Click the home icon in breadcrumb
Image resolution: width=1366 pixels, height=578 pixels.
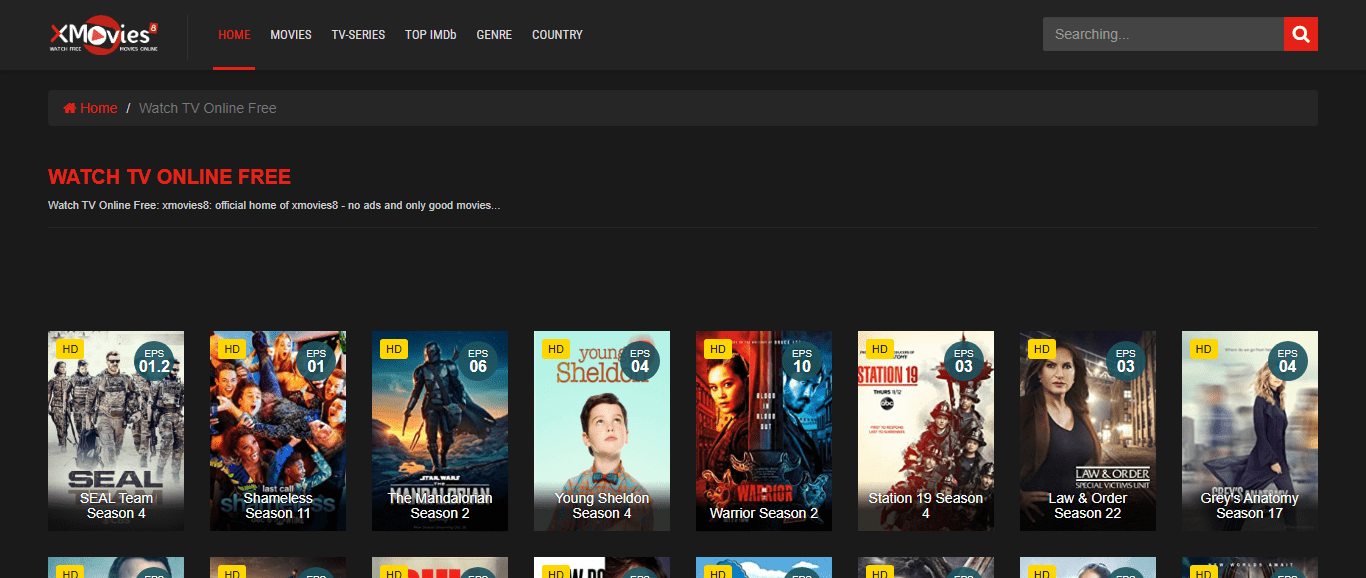pyautogui.click(x=70, y=108)
